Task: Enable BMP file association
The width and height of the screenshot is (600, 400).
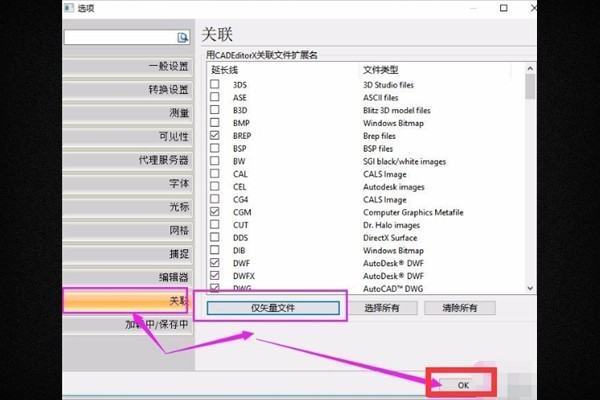Action: [215, 122]
